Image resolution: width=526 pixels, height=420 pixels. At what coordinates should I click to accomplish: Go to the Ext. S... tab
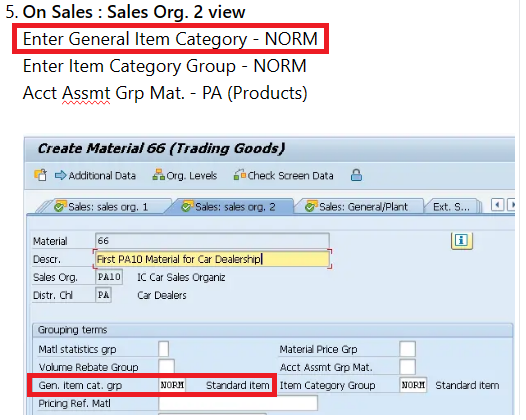pyautogui.click(x=451, y=207)
